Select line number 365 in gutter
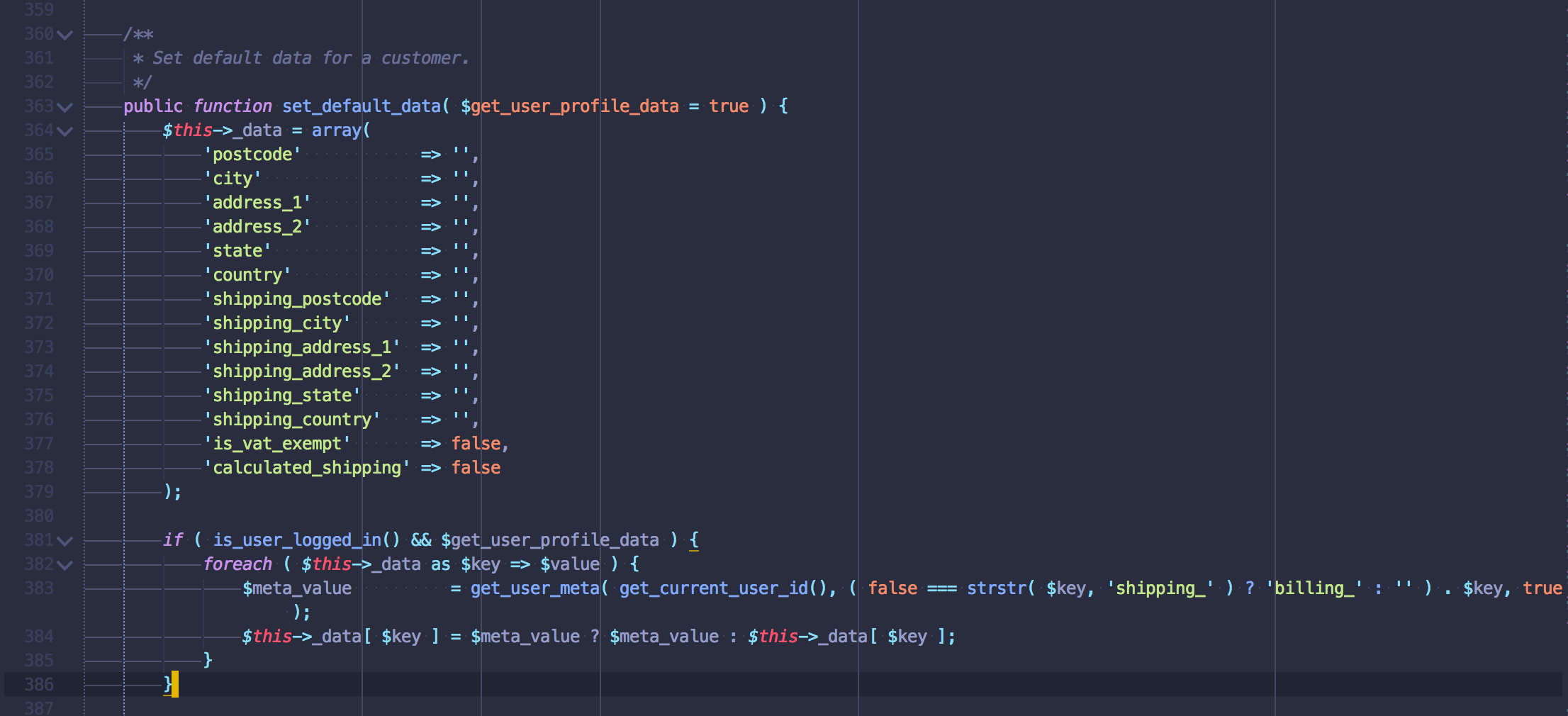 point(38,155)
